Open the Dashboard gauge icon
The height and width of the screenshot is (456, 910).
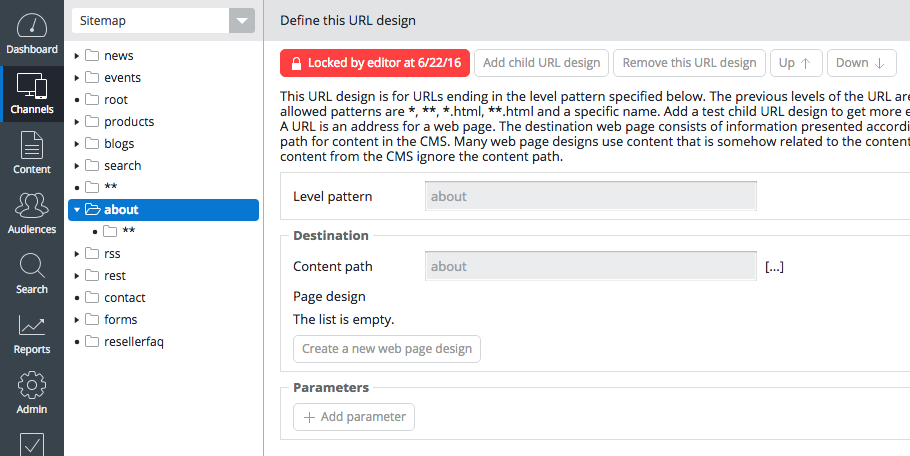31,25
